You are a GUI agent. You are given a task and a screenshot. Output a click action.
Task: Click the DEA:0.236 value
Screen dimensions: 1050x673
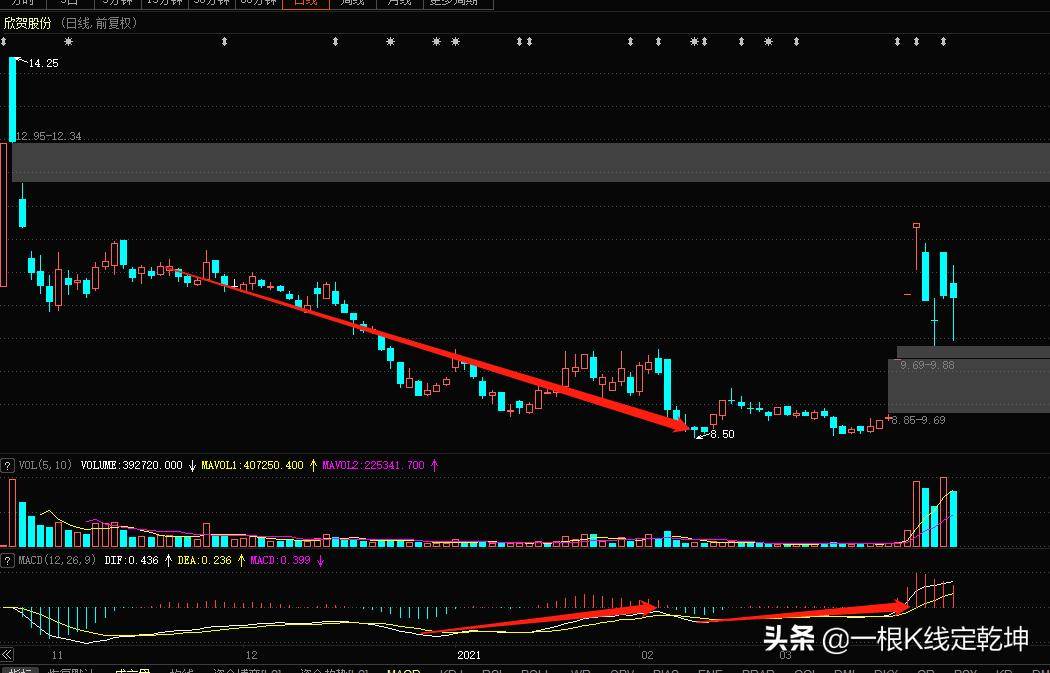(204, 560)
